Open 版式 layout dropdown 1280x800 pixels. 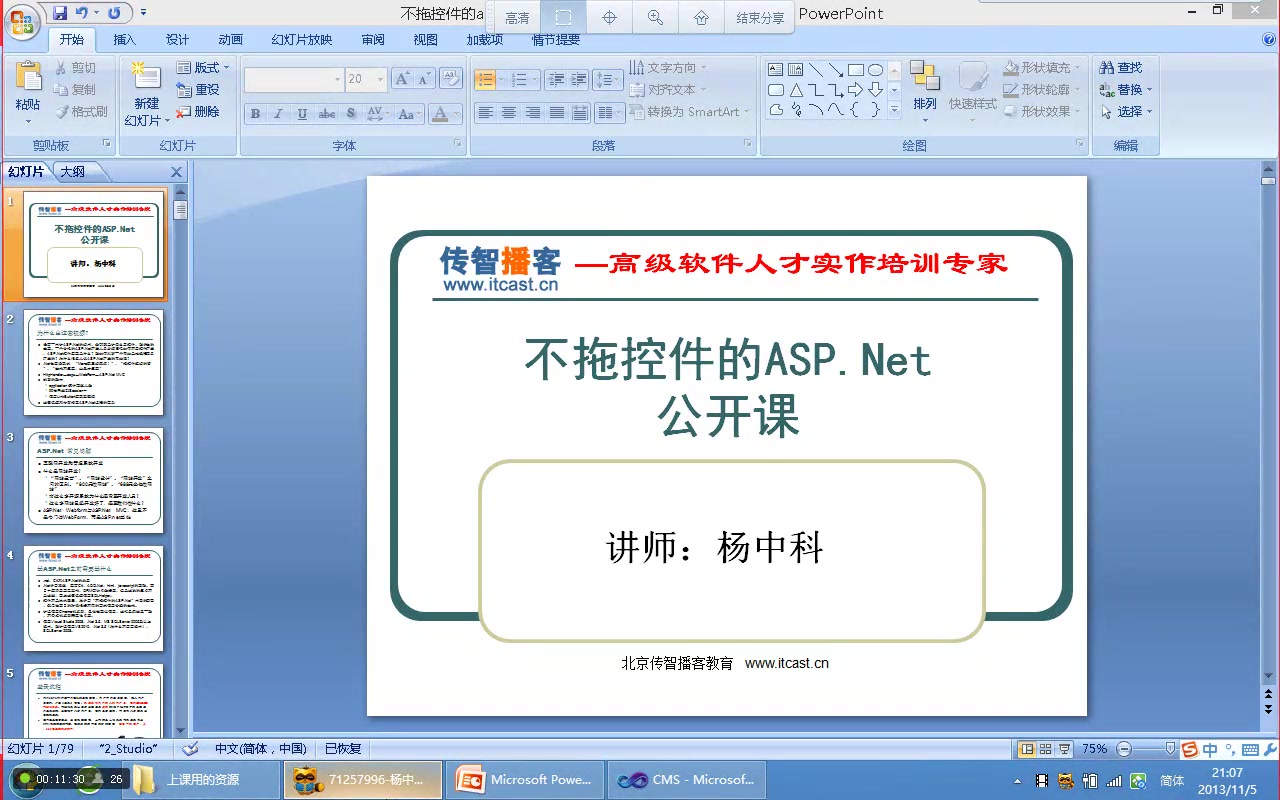203,68
